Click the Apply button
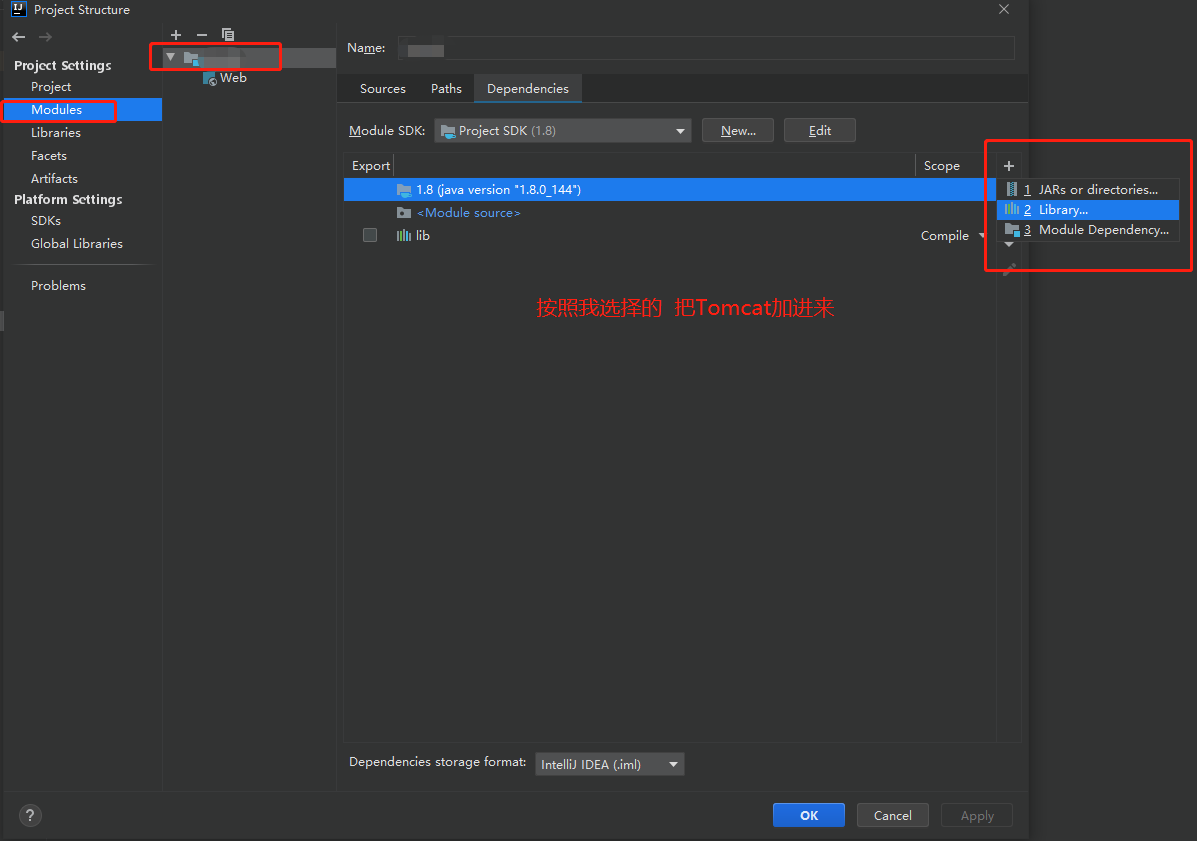The height and width of the screenshot is (841, 1197). (x=976, y=815)
